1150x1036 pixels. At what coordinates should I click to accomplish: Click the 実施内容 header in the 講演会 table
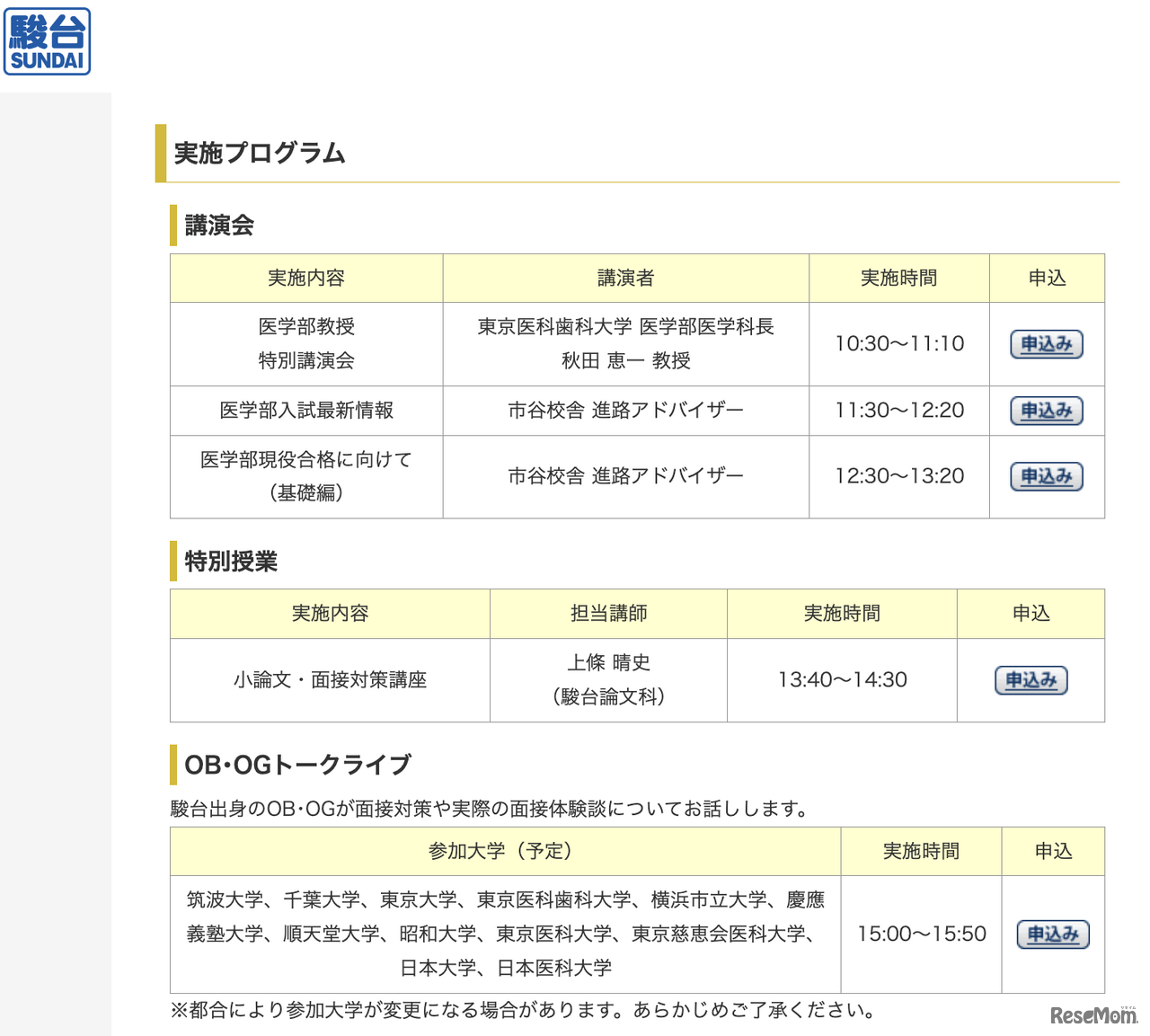pos(306,278)
